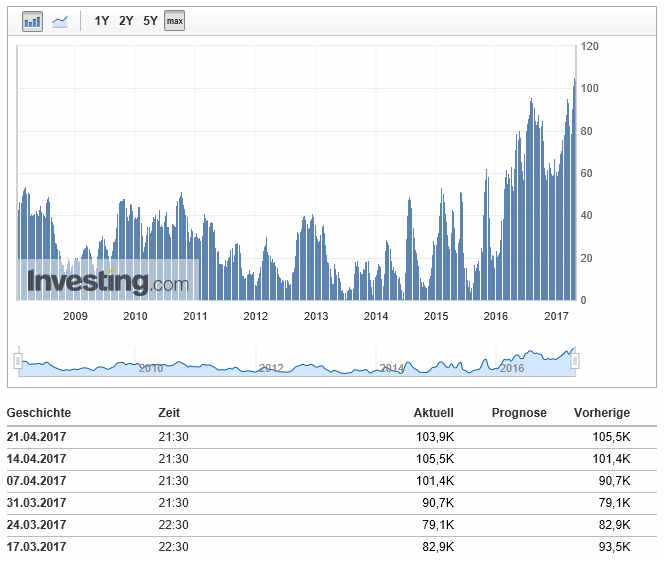This screenshot has height=561, width=665.
Task: Select the 2Y time range
Action: [126, 21]
